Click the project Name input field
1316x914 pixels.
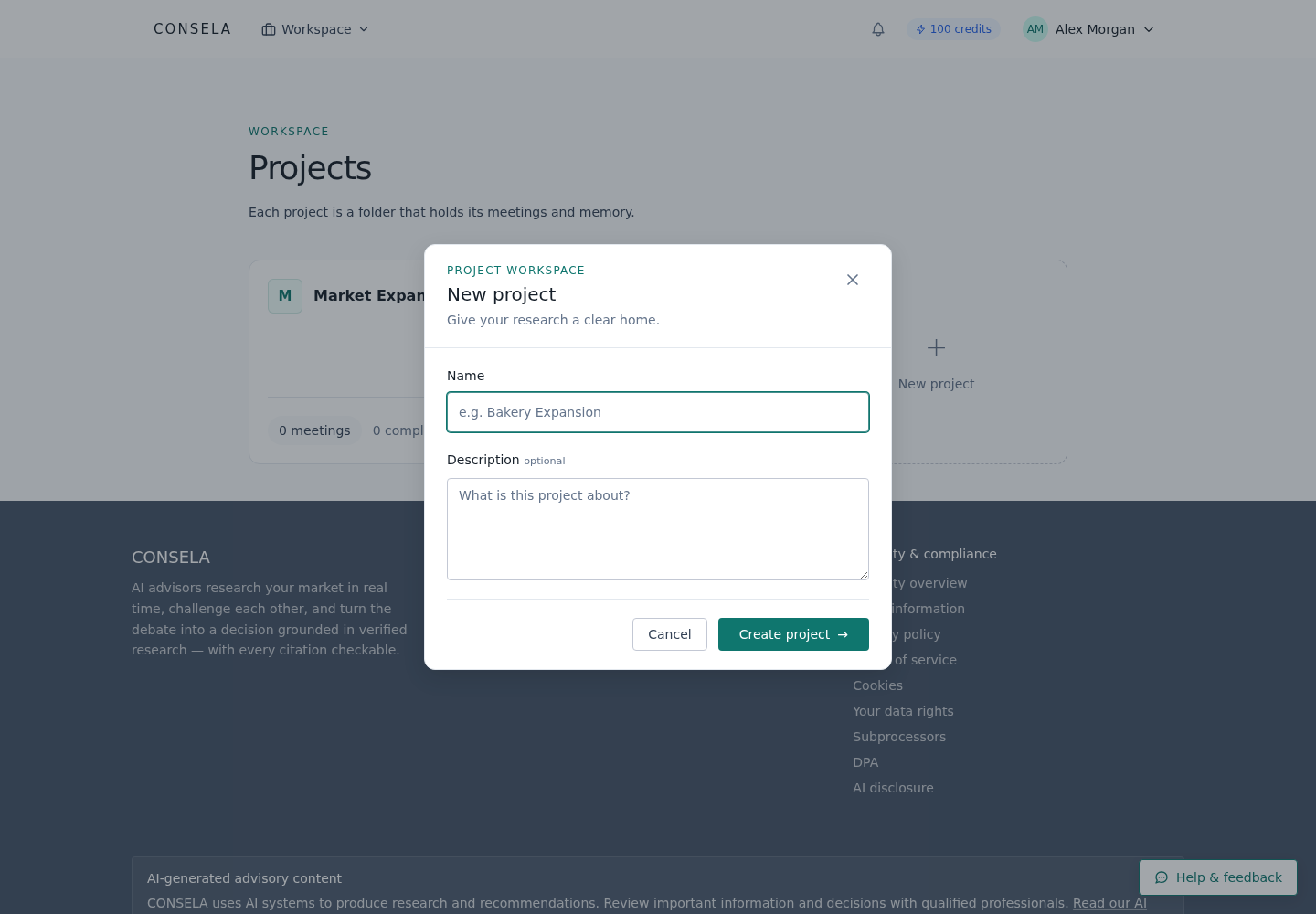pyautogui.click(x=658, y=412)
